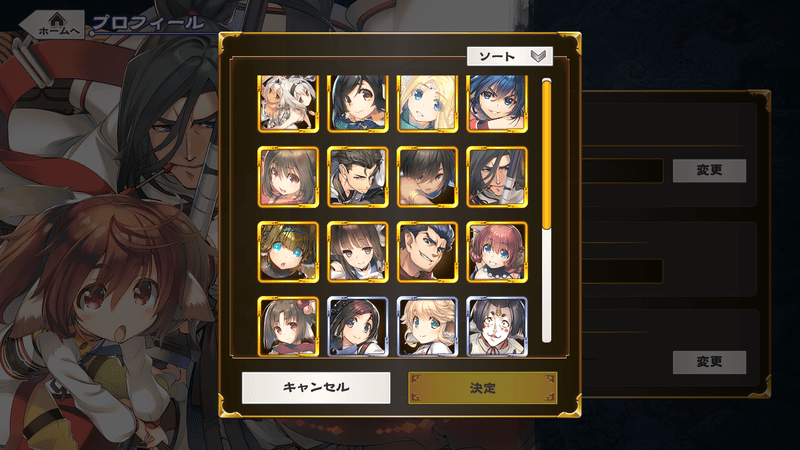This screenshot has height=450, width=800.
Task: Return home via ホームへ house icon
Action: pyautogui.click(x=55, y=24)
